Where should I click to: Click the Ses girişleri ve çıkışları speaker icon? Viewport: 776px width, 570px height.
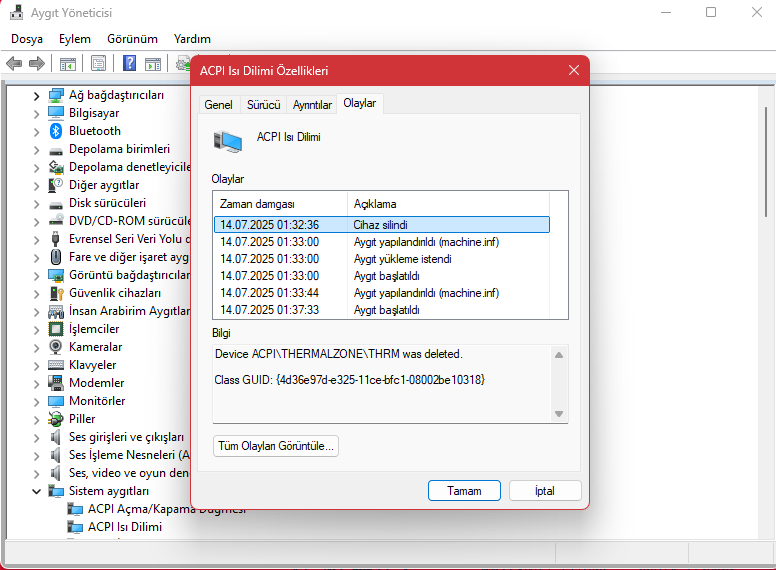click(55, 437)
